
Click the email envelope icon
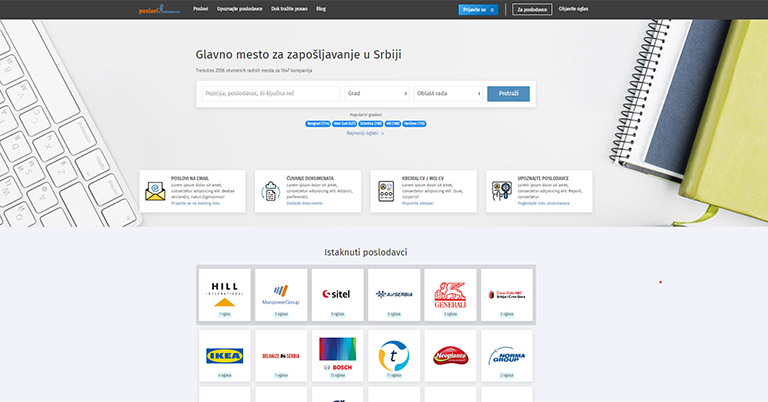click(155, 191)
